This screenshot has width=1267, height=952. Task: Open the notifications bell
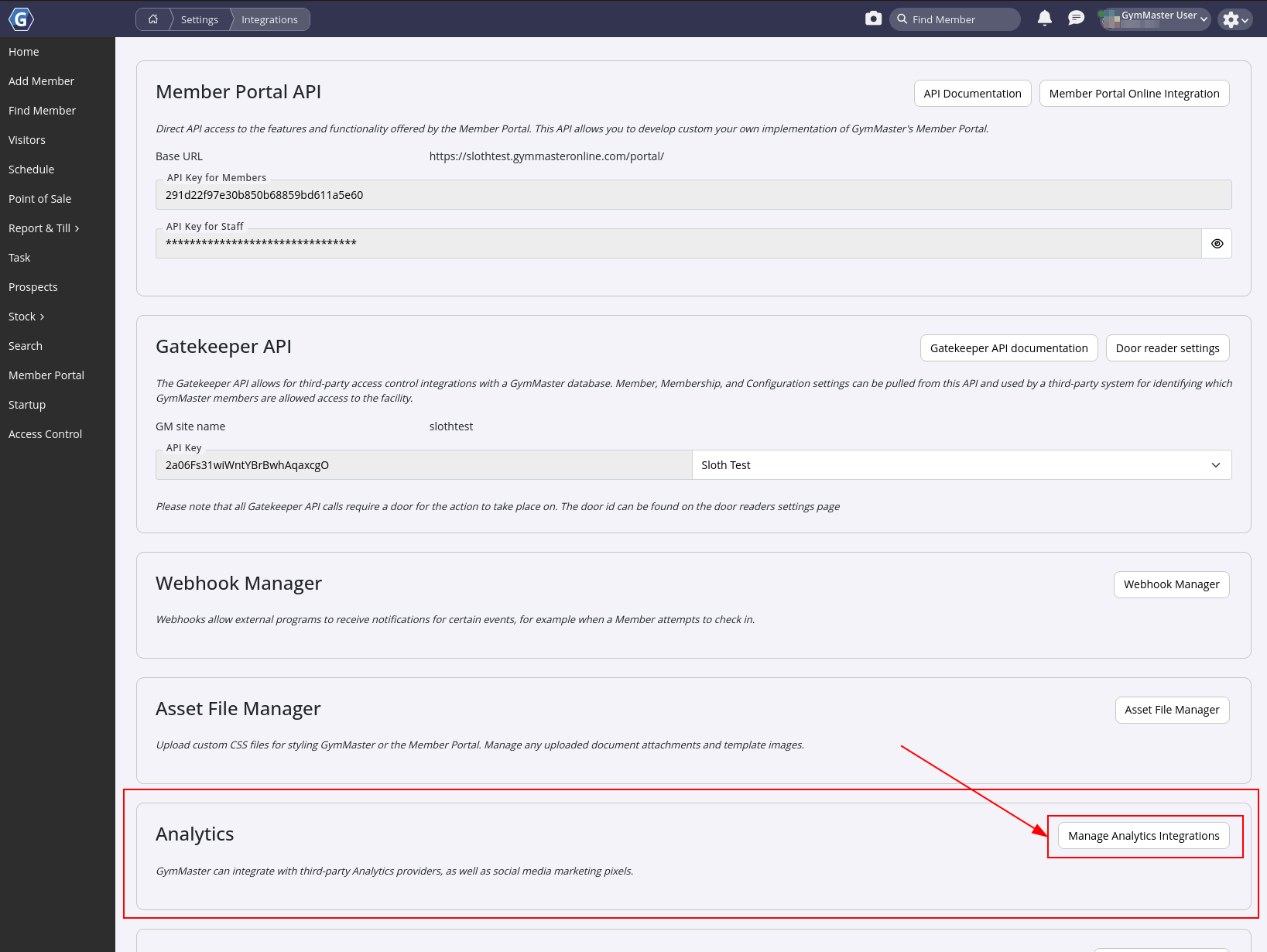coord(1044,19)
